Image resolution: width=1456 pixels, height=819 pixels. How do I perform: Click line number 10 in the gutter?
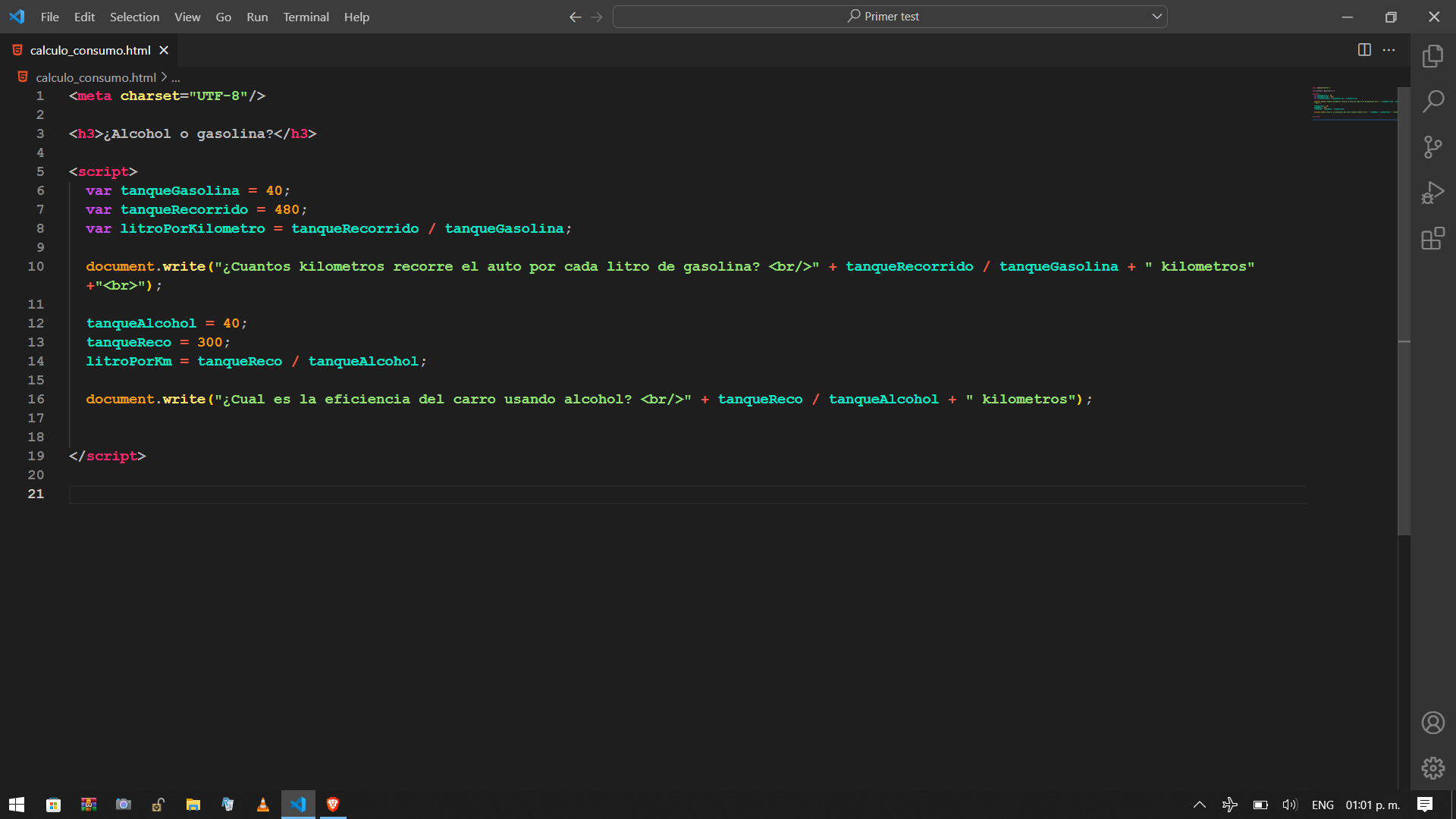[x=36, y=266]
